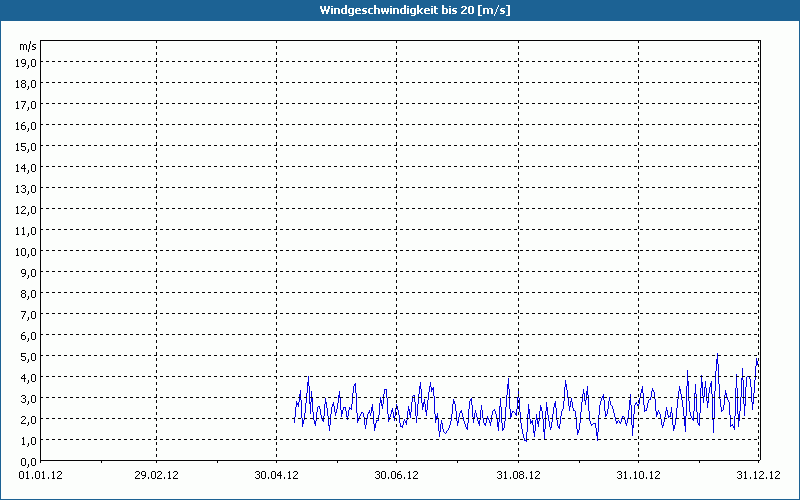Select the 30.04.12 date label
800x500 pixels.
[276, 475]
